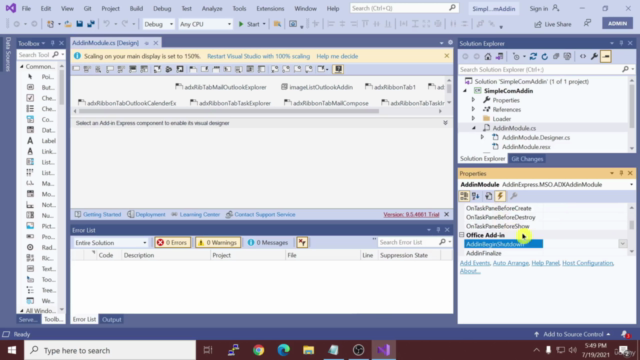Viewport: 640px width, 360px height.
Task: Toggle Events lightning bolt in Properties panel
Action: point(500,196)
